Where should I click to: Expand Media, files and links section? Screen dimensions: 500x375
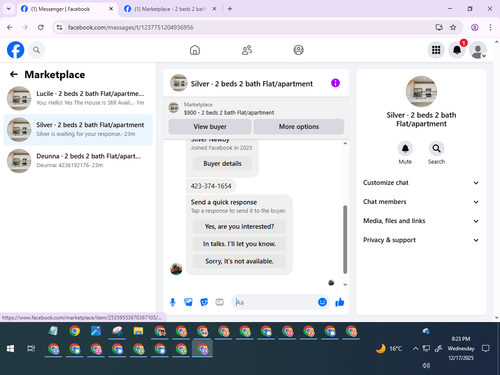pyautogui.click(x=421, y=221)
